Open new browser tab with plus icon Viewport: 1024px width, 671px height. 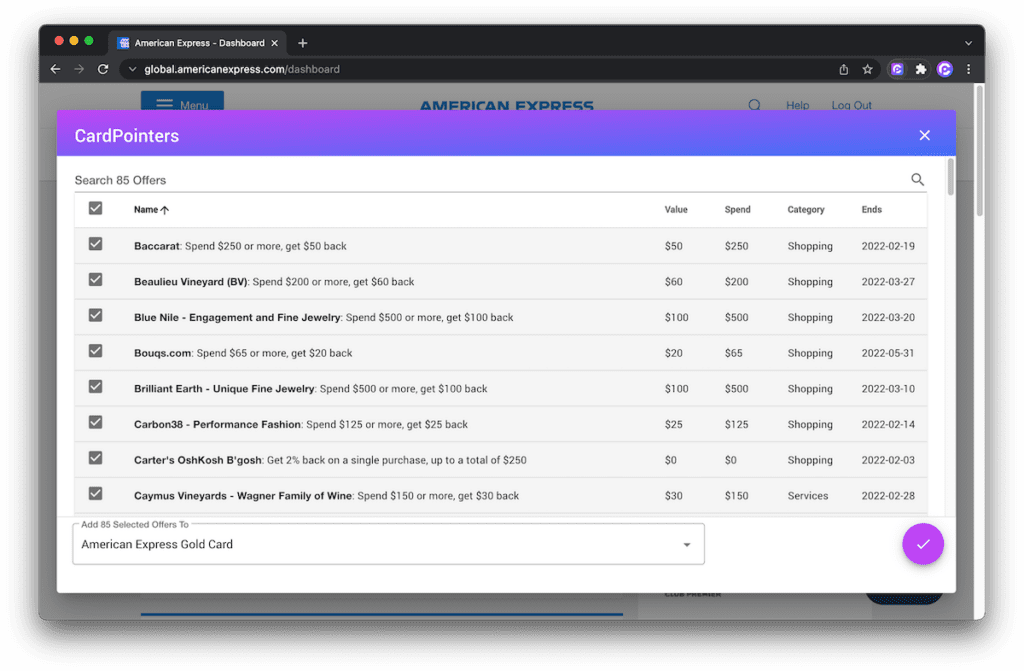303,43
